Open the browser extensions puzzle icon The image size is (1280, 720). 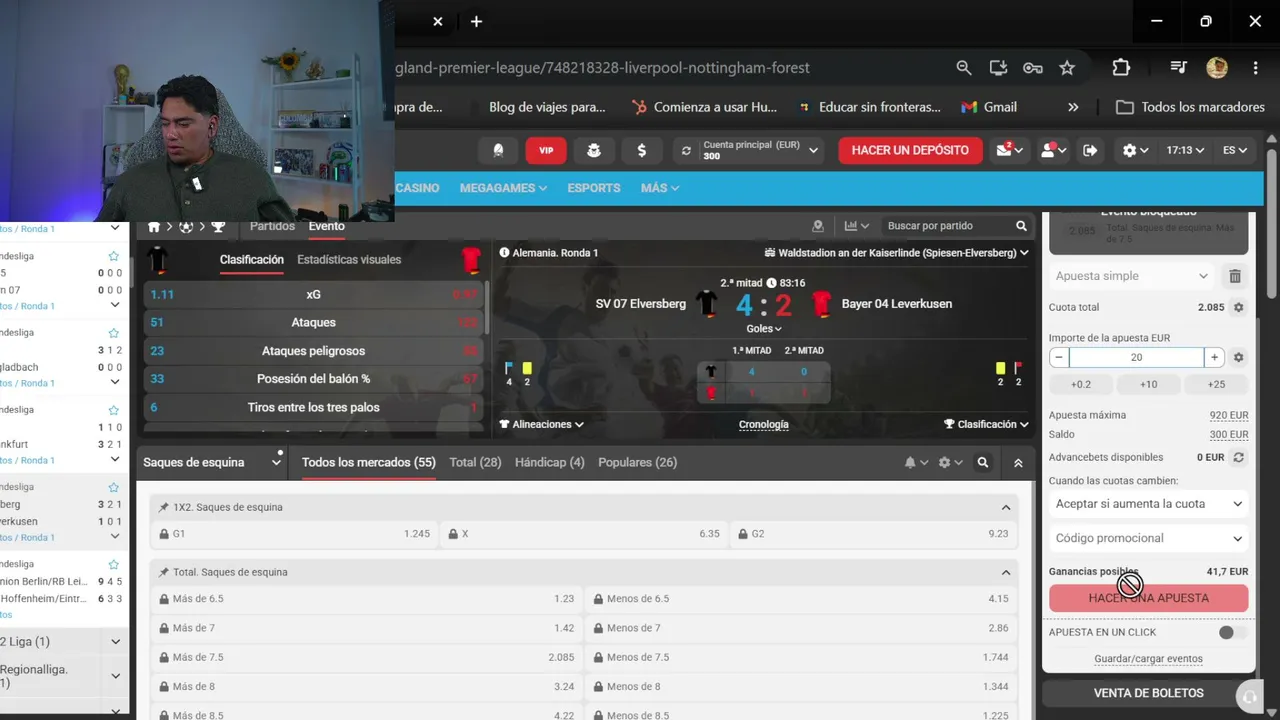coord(1121,68)
